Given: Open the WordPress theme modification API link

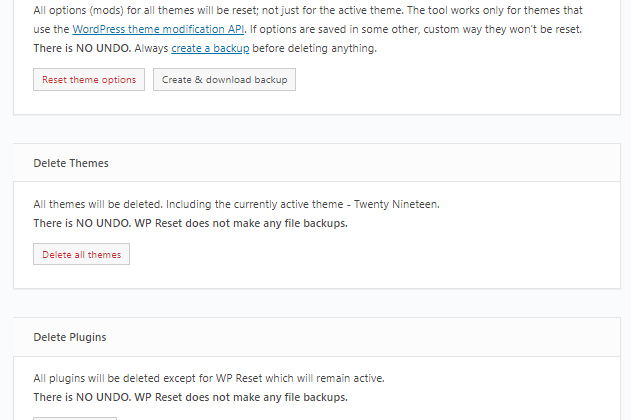Looking at the screenshot, I should point(158,29).
